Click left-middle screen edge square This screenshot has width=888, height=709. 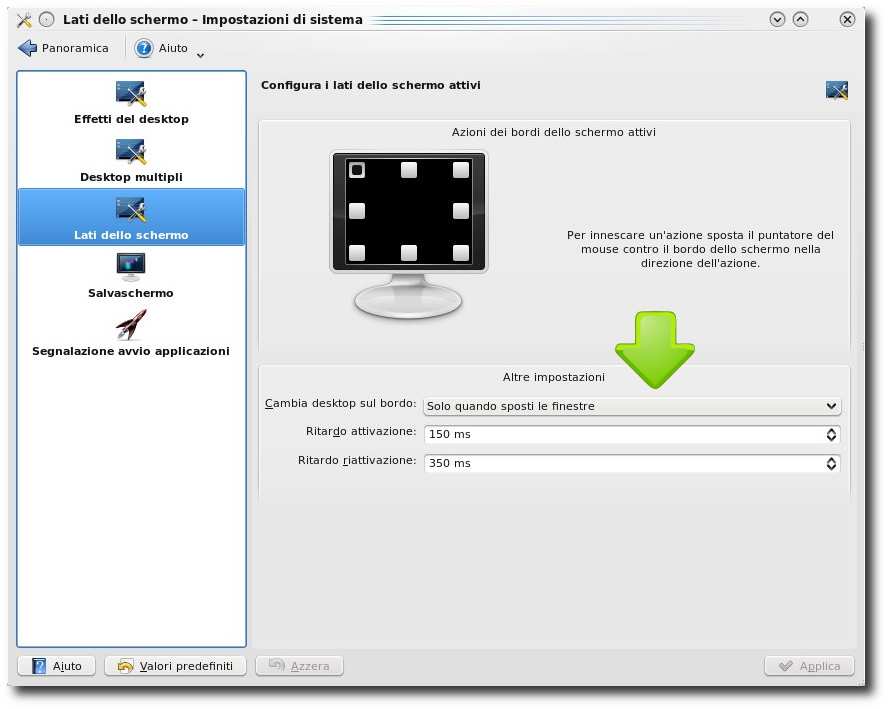[357, 211]
